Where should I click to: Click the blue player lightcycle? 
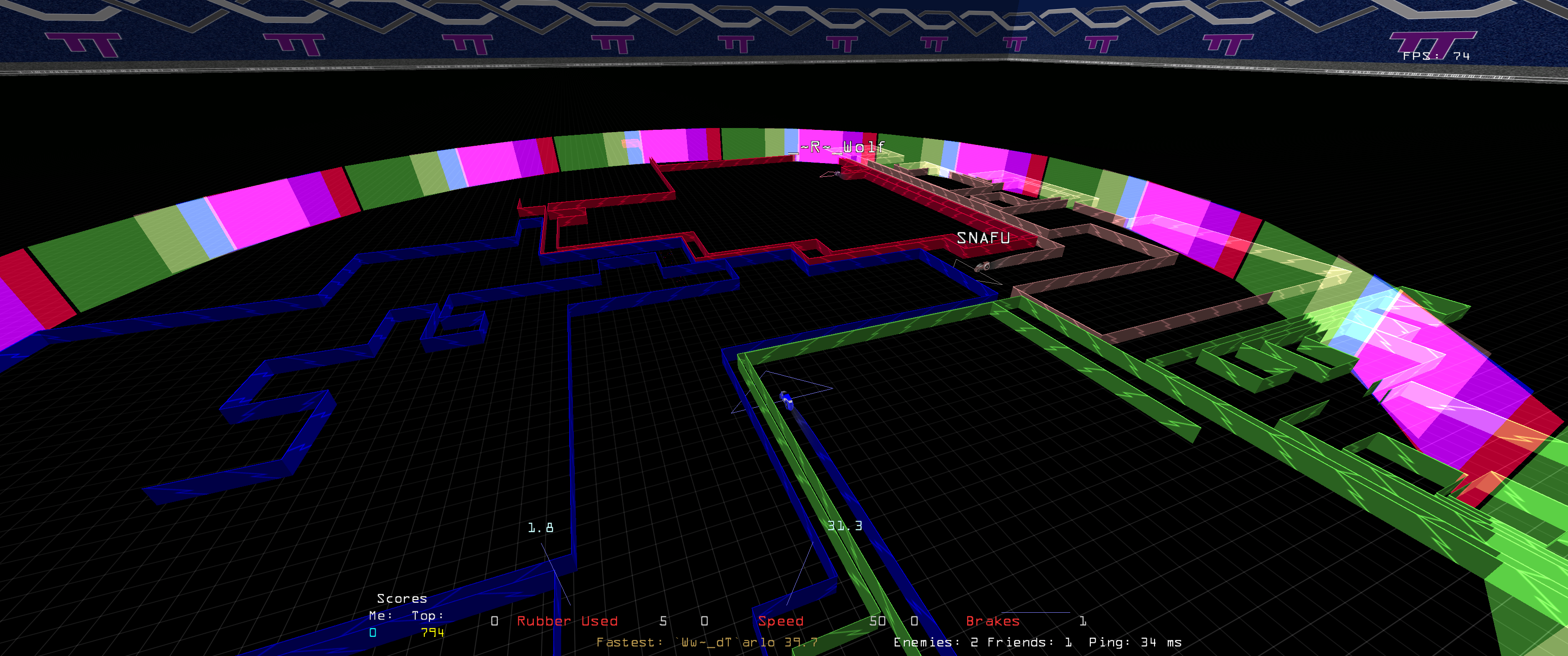(x=786, y=400)
